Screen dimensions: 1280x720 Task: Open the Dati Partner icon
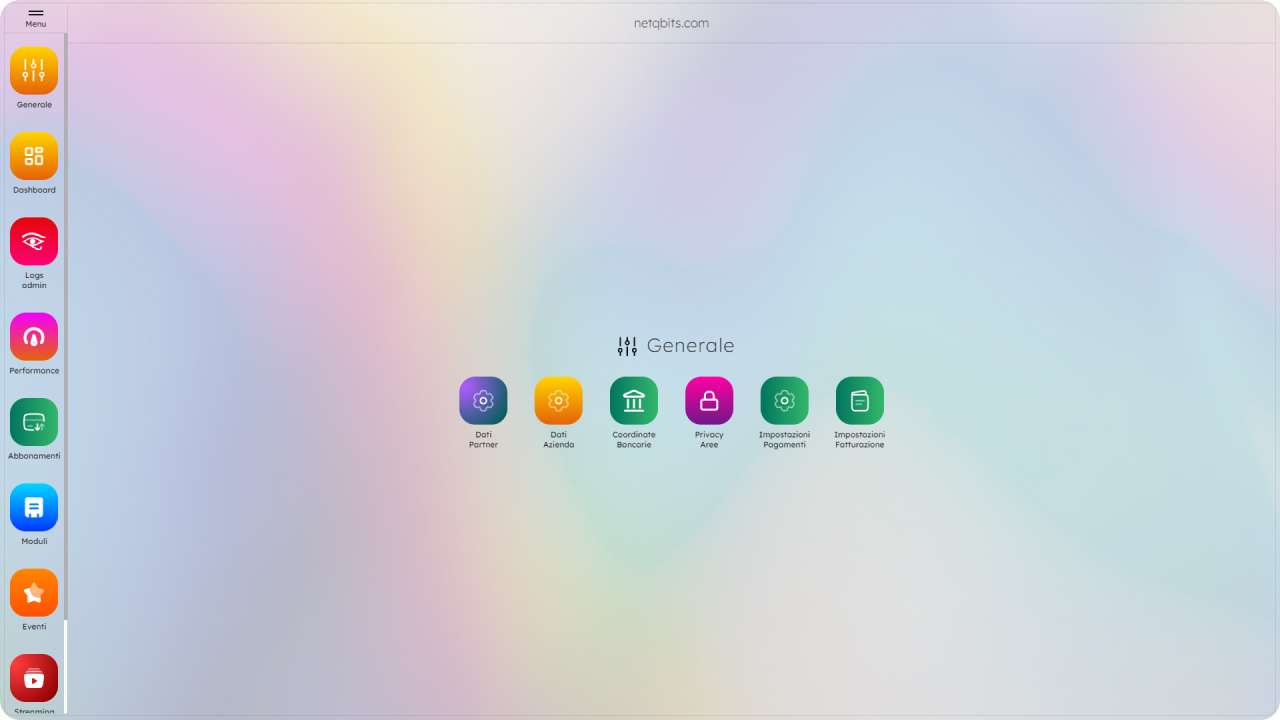(483, 401)
